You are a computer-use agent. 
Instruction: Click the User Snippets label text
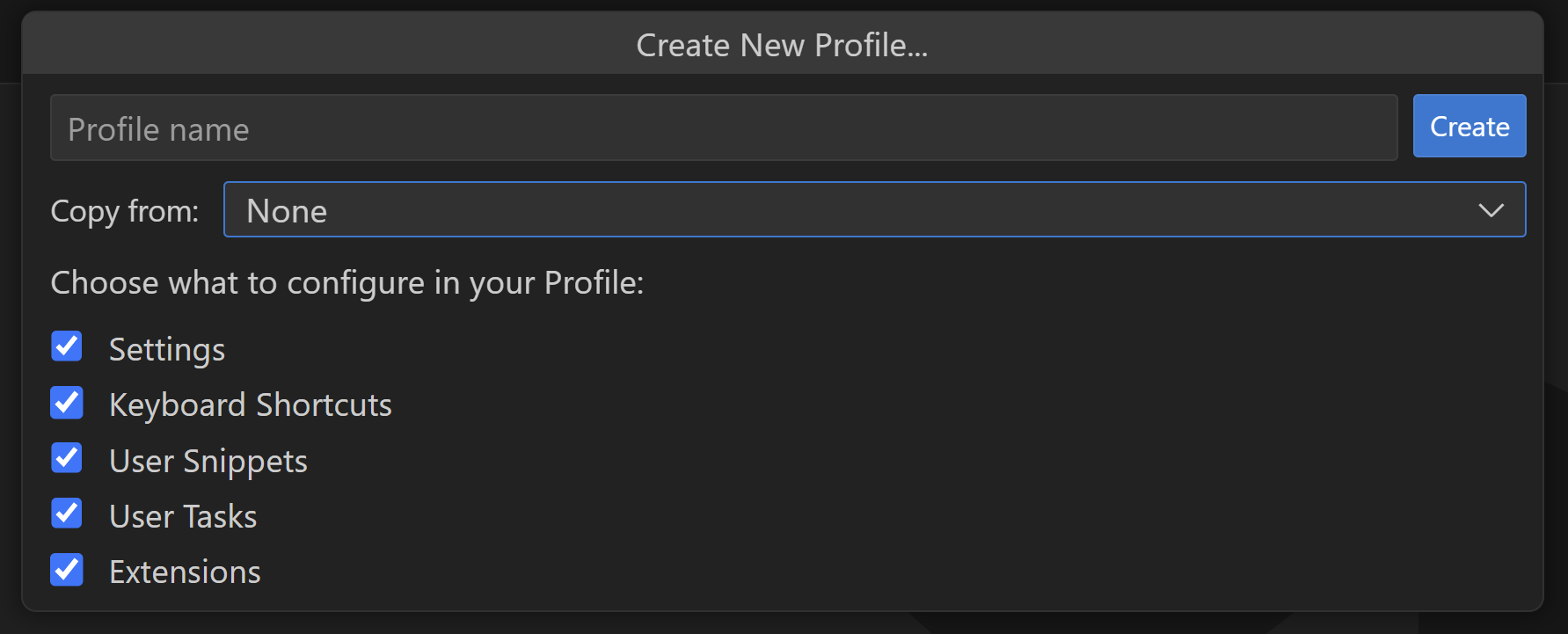[x=208, y=462]
